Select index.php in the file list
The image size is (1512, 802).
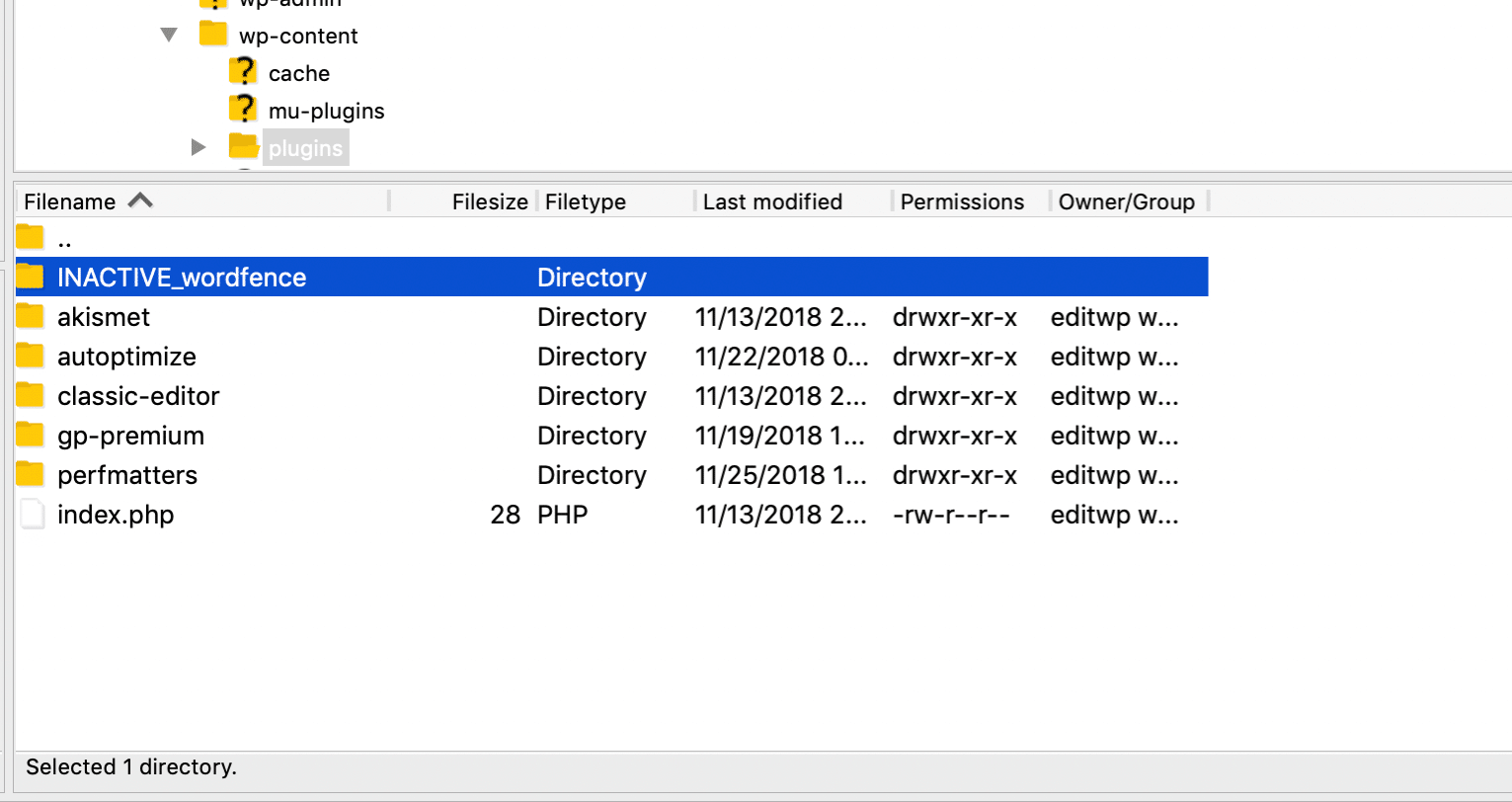point(116,514)
